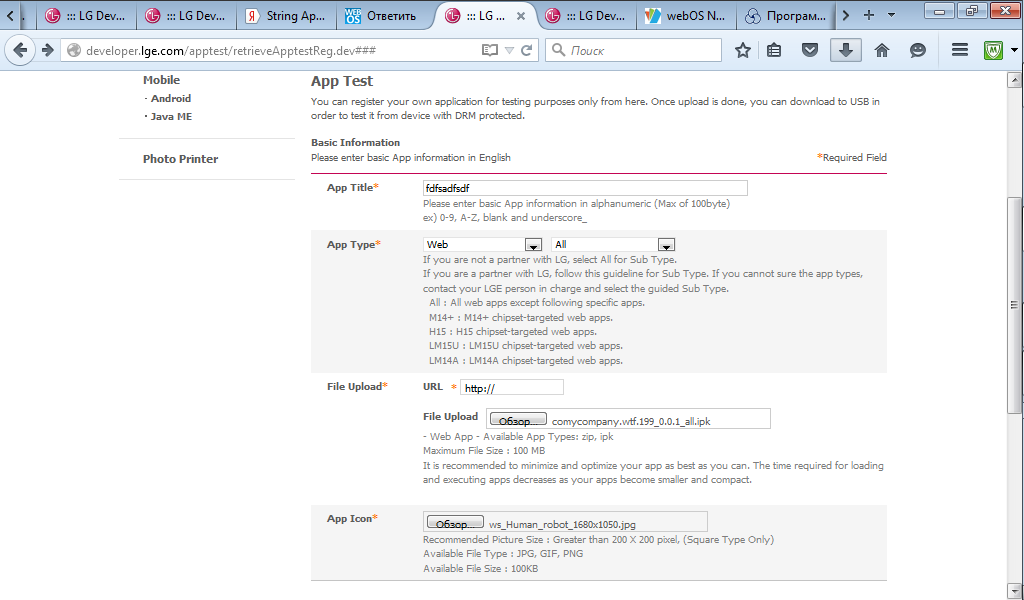Open the bookmarks list icon
Viewport: 1024px width, 600px height.
point(774,50)
